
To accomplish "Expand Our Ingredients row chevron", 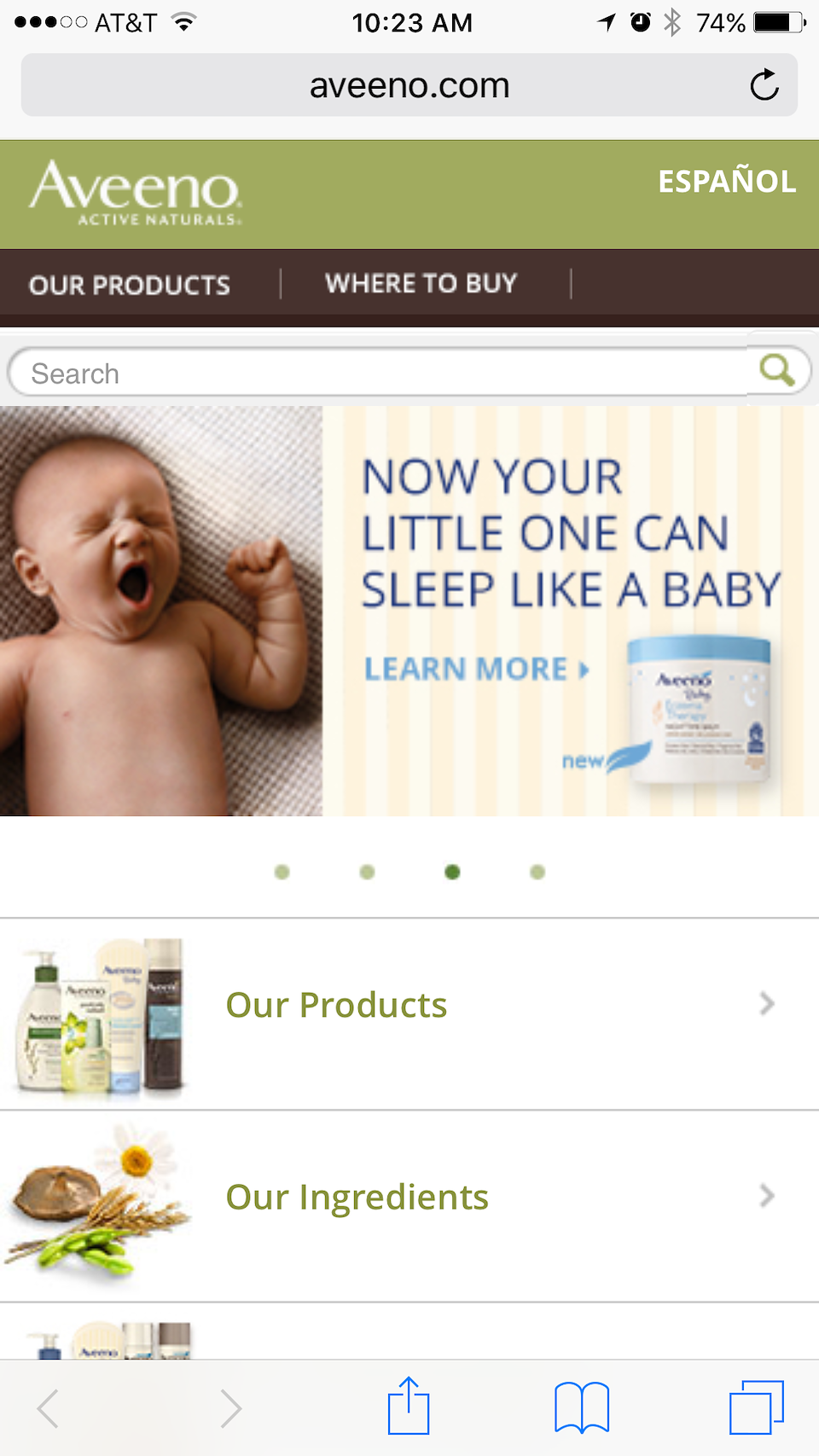I will point(767,1196).
